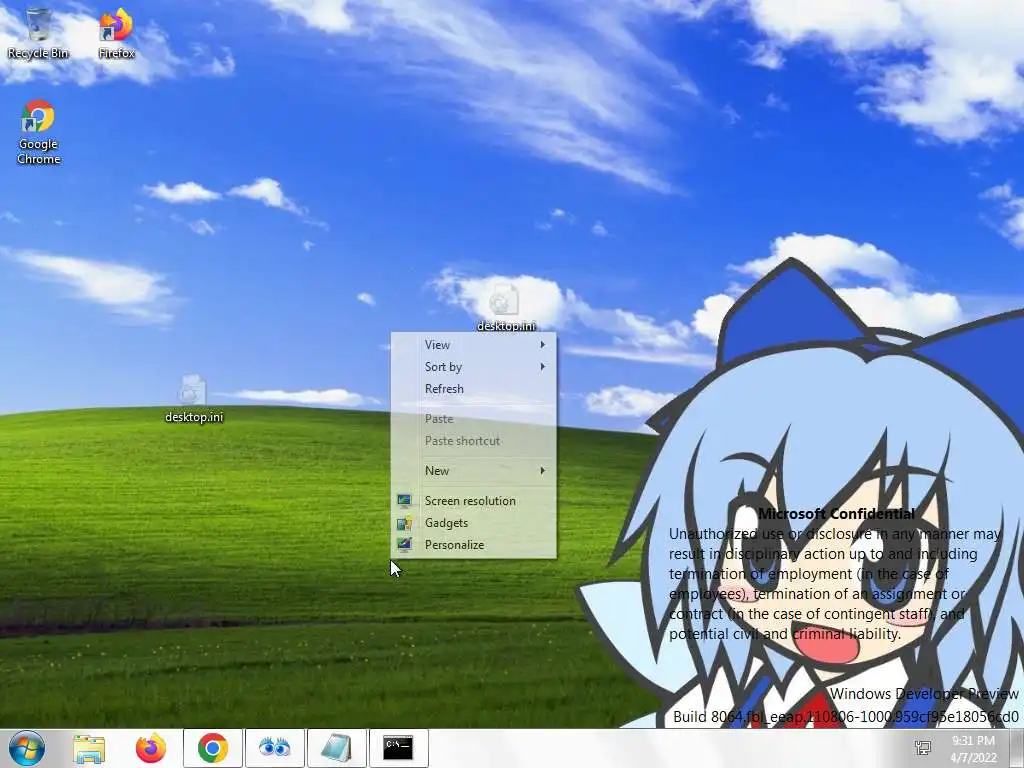
Task: Click the Gadgets menu icon
Action: (404, 523)
